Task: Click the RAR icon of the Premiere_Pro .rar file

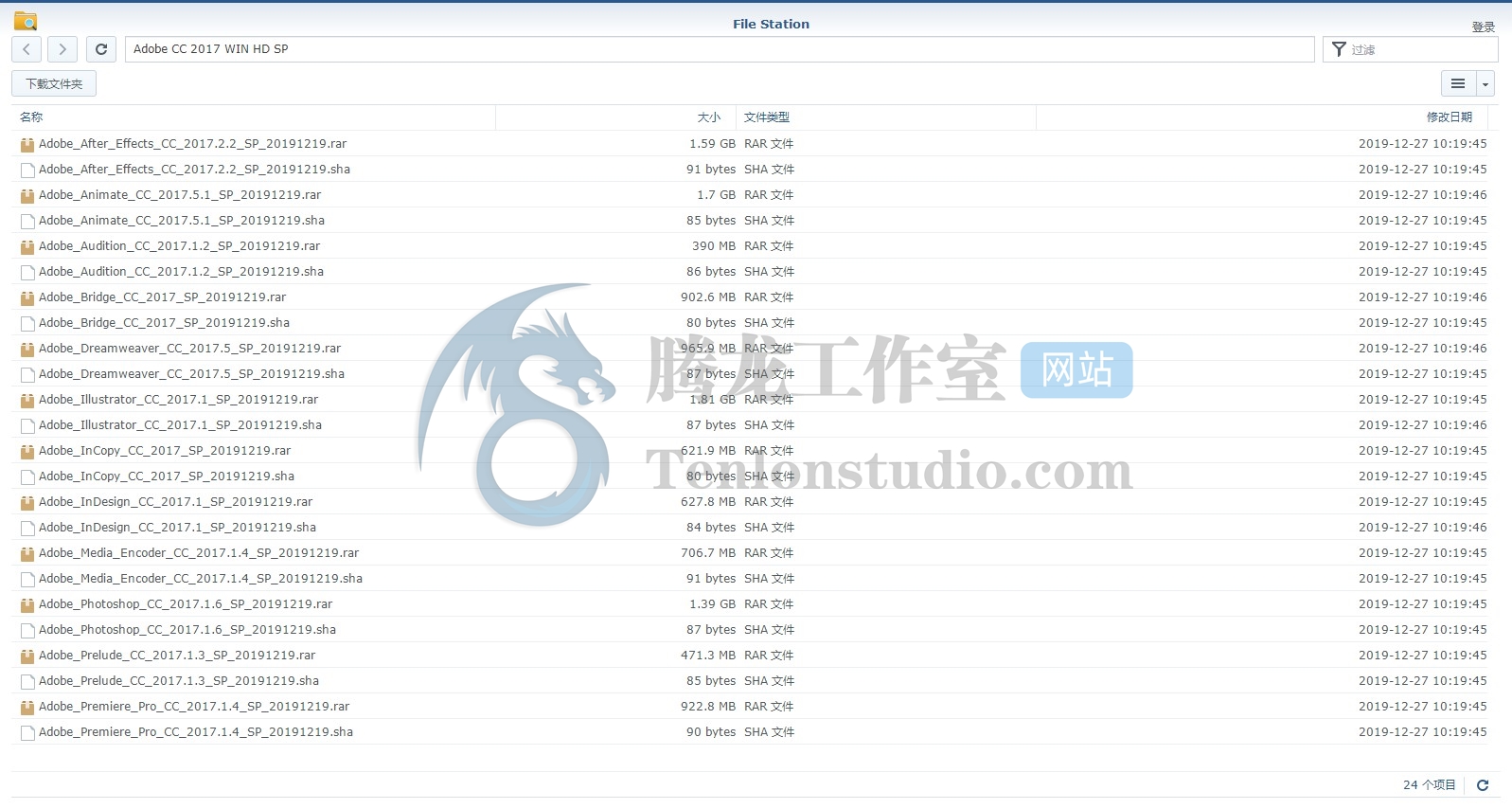Action: click(27, 707)
